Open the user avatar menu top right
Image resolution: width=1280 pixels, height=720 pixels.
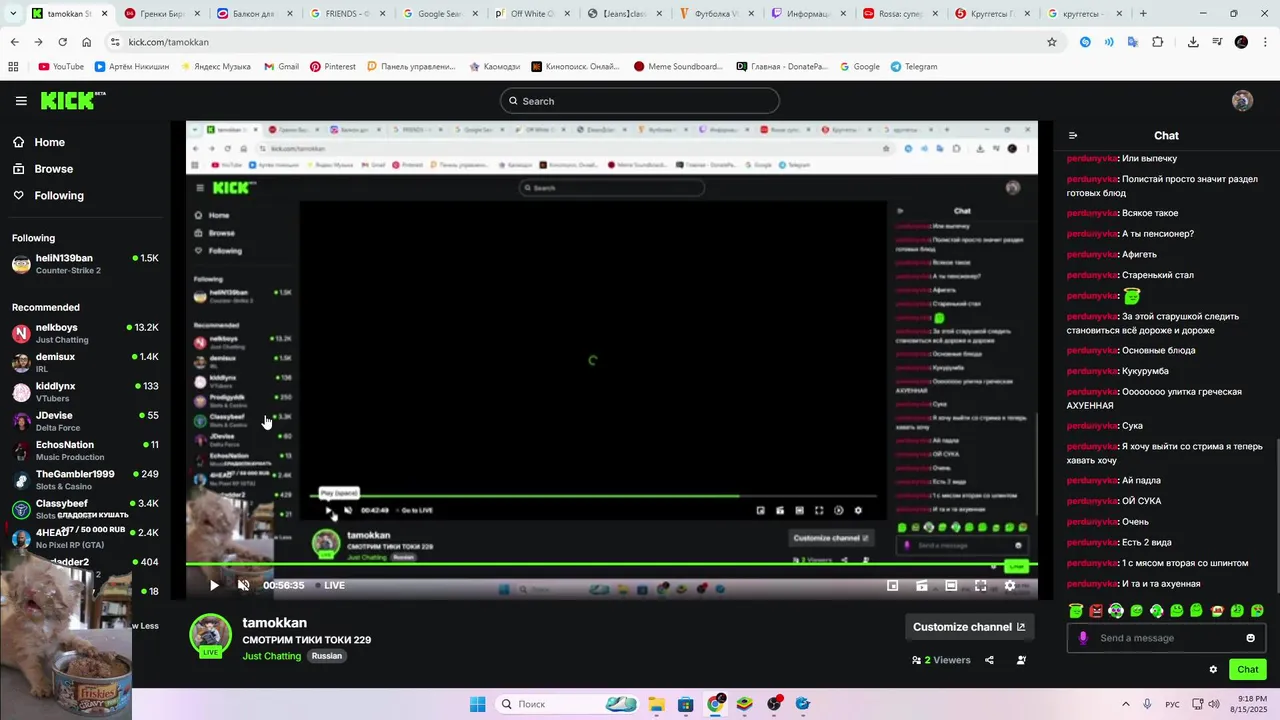click(1242, 101)
